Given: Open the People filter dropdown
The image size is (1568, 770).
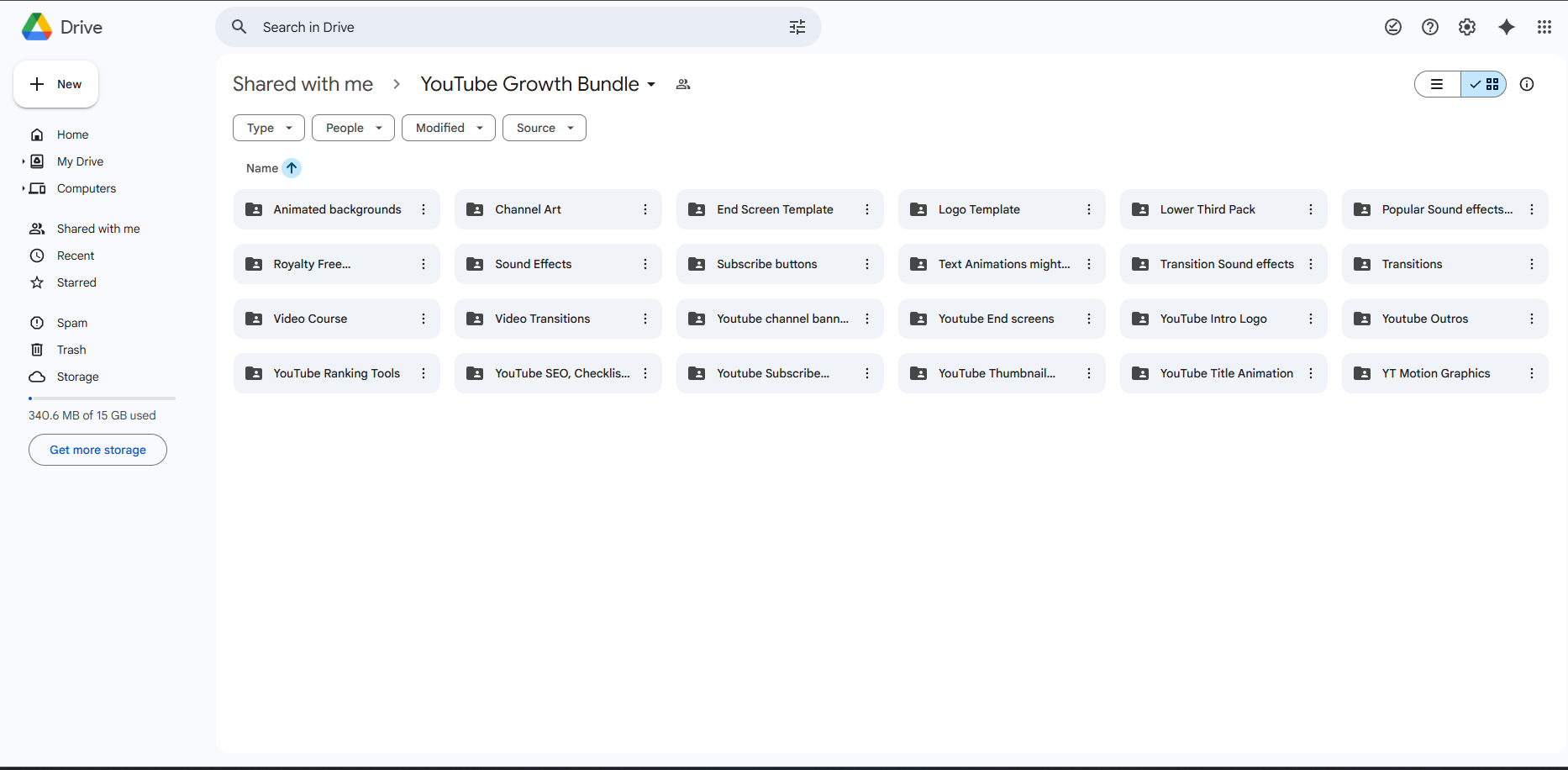Looking at the screenshot, I should 353,128.
